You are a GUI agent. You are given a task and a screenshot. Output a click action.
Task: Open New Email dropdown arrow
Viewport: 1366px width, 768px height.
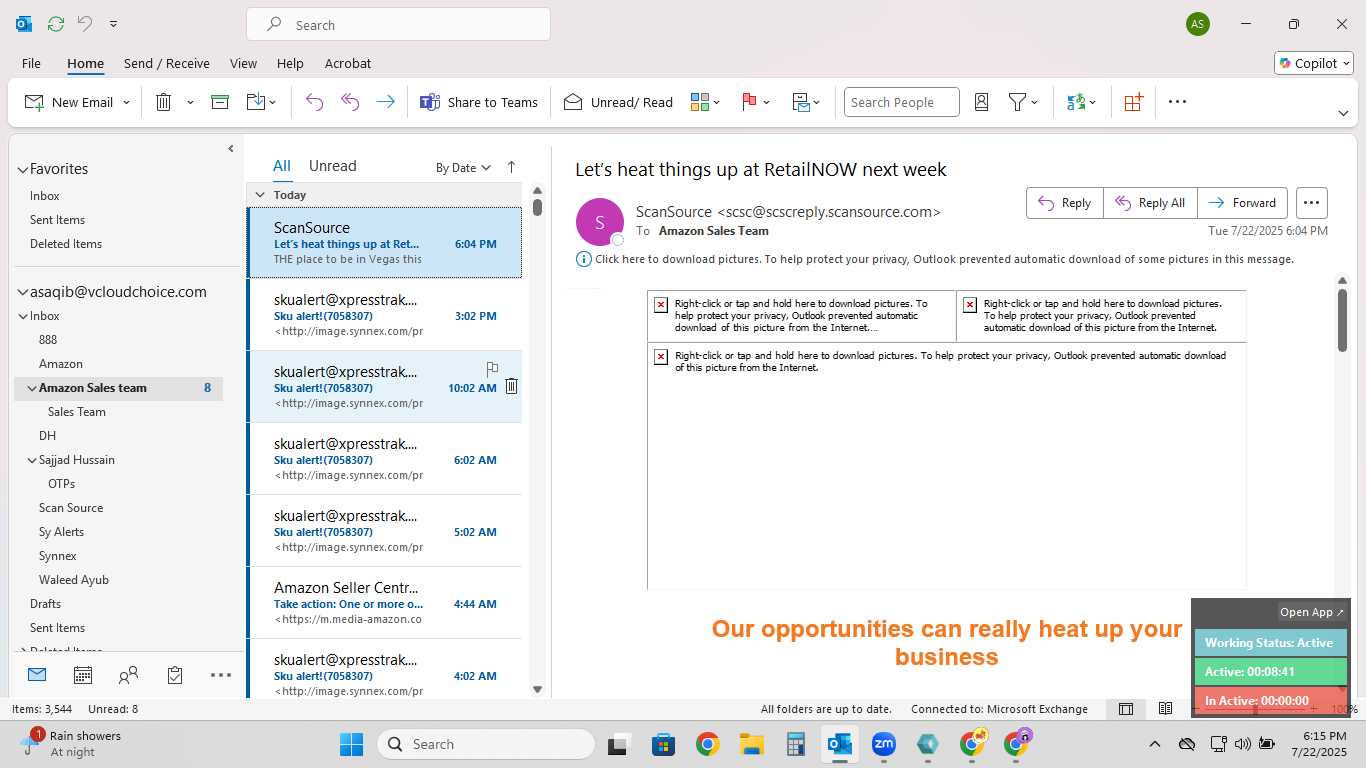[x=126, y=102]
